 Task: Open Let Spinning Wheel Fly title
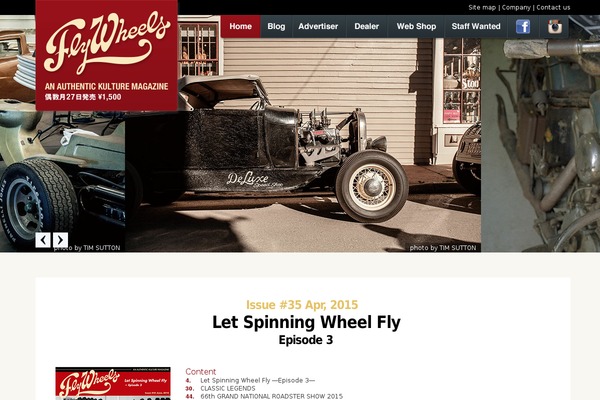306,322
